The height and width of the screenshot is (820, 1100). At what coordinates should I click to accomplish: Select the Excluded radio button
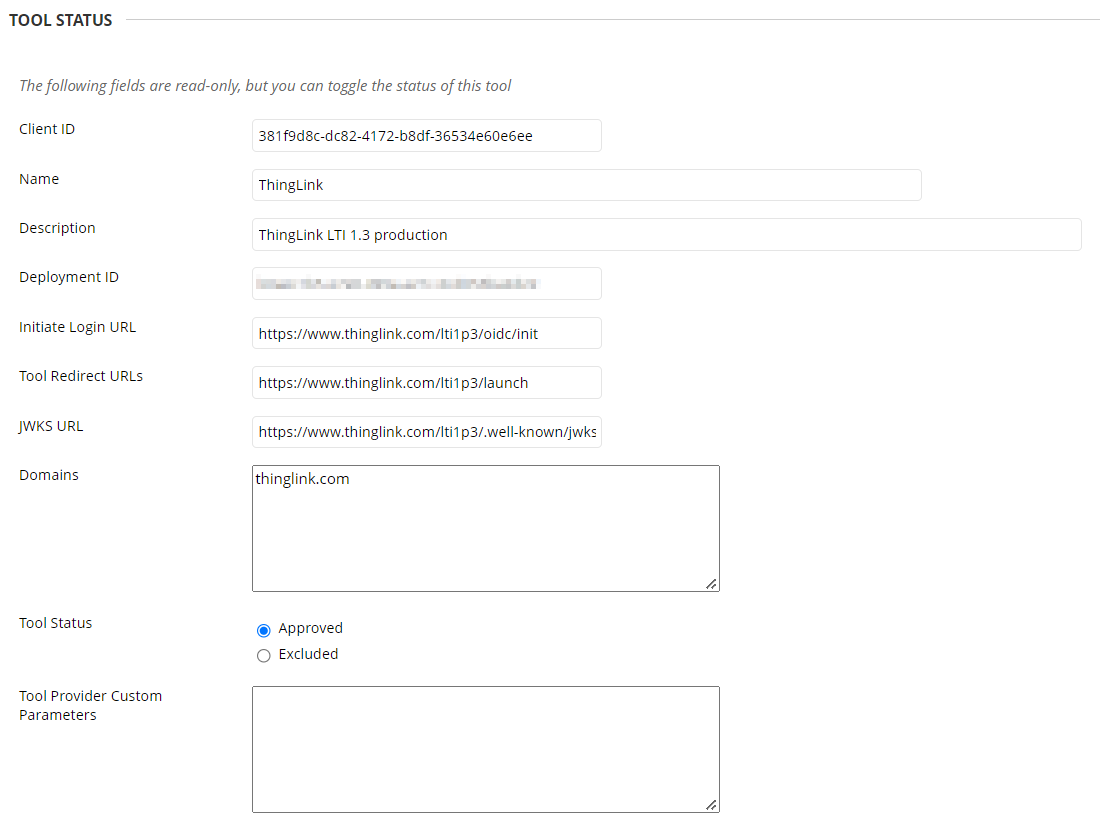pos(264,655)
